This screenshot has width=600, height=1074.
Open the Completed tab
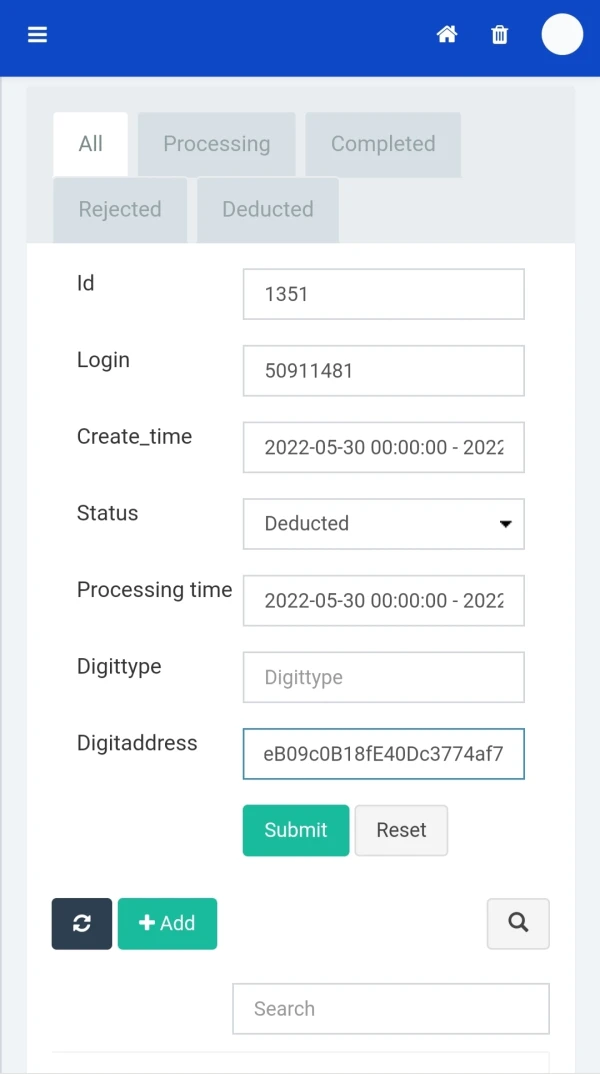[x=383, y=144]
